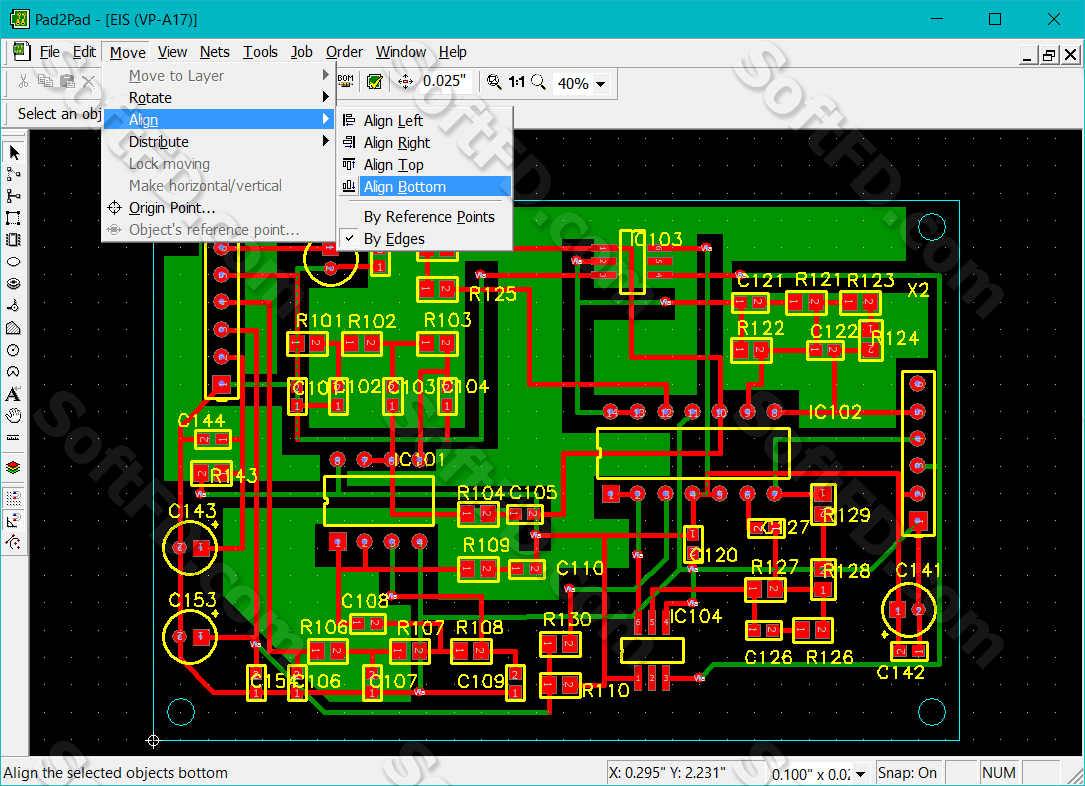Click the zoom to fit magnifier icon
The image size is (1085, 786).
[x=494, y=82]
